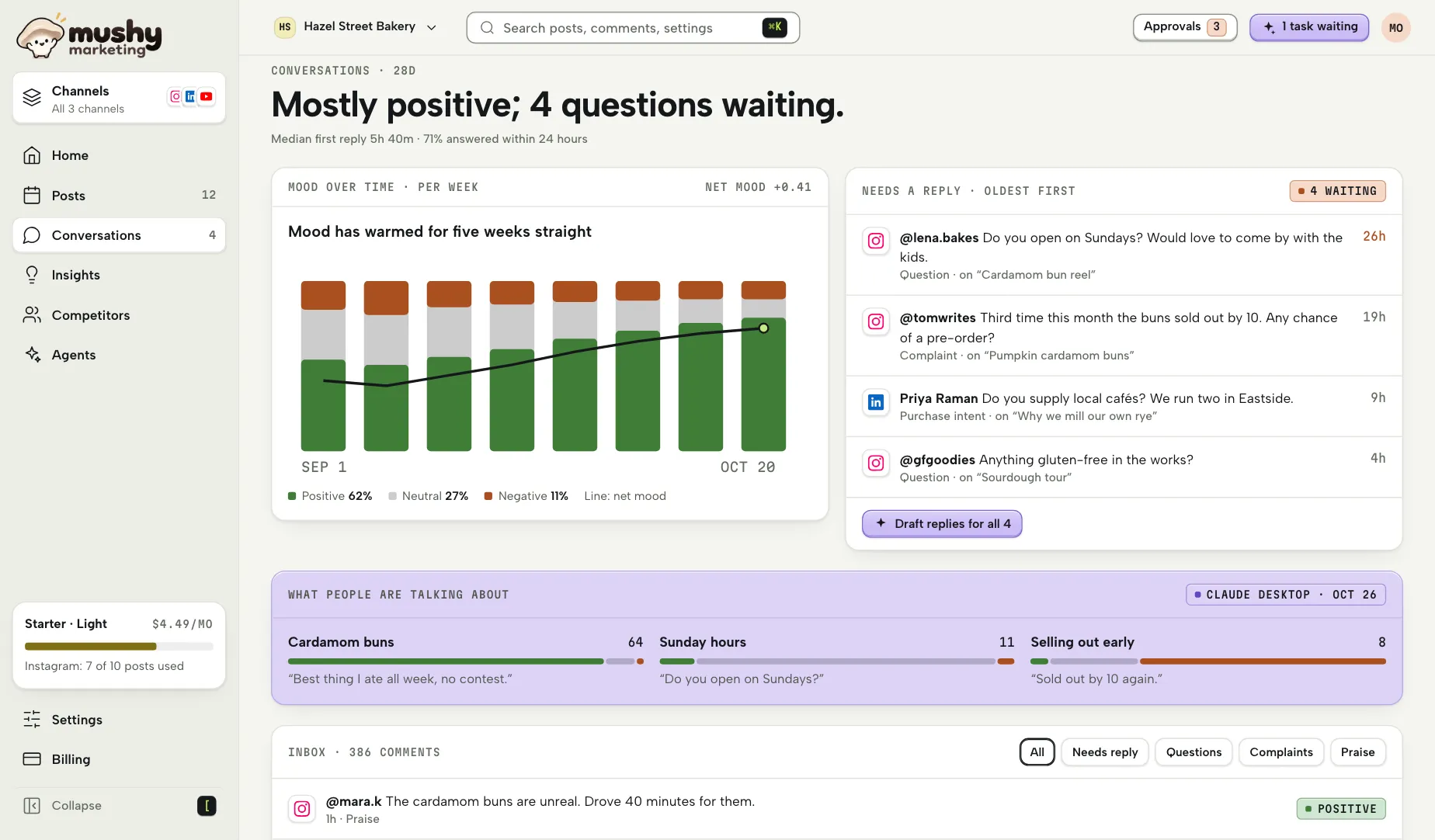The image size is (1435, 840).
Task: Click LinkedIn icon beside Priya Raman comment
Action: click(x=876, y=402)
